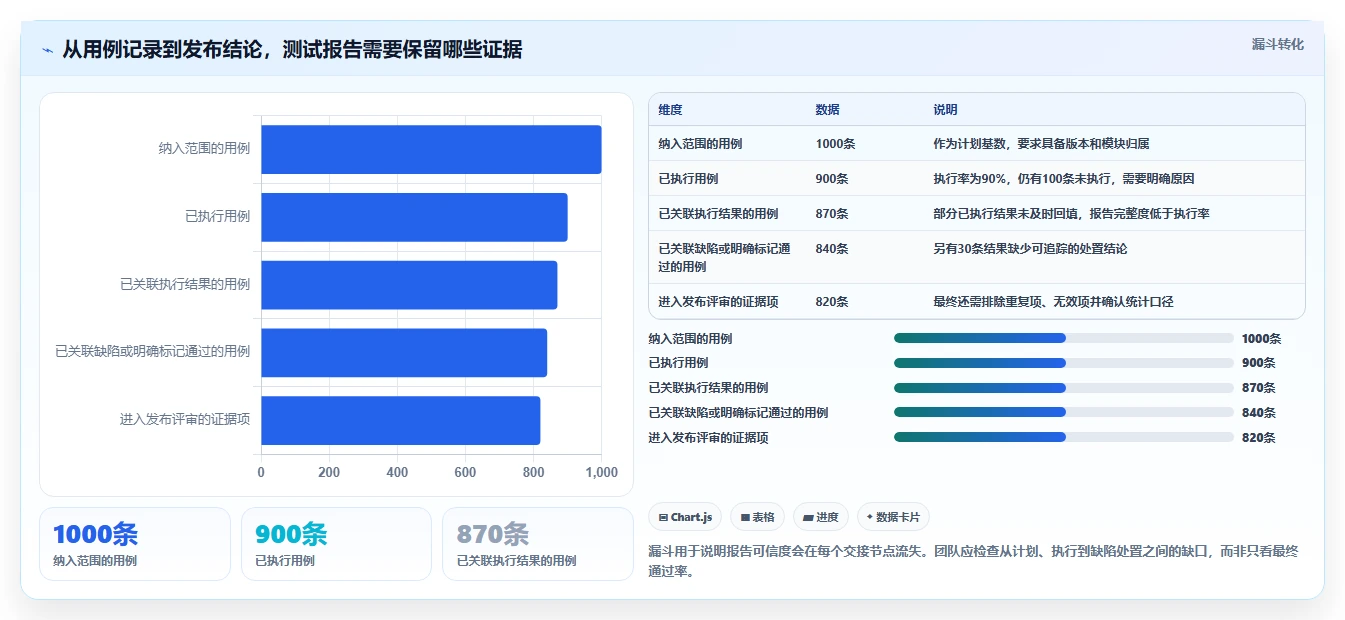Image resolution: width=1345 pixels, height=620 pixels.
Task: Click the 已执行用例 chart bar
Action: pos(414,217)
